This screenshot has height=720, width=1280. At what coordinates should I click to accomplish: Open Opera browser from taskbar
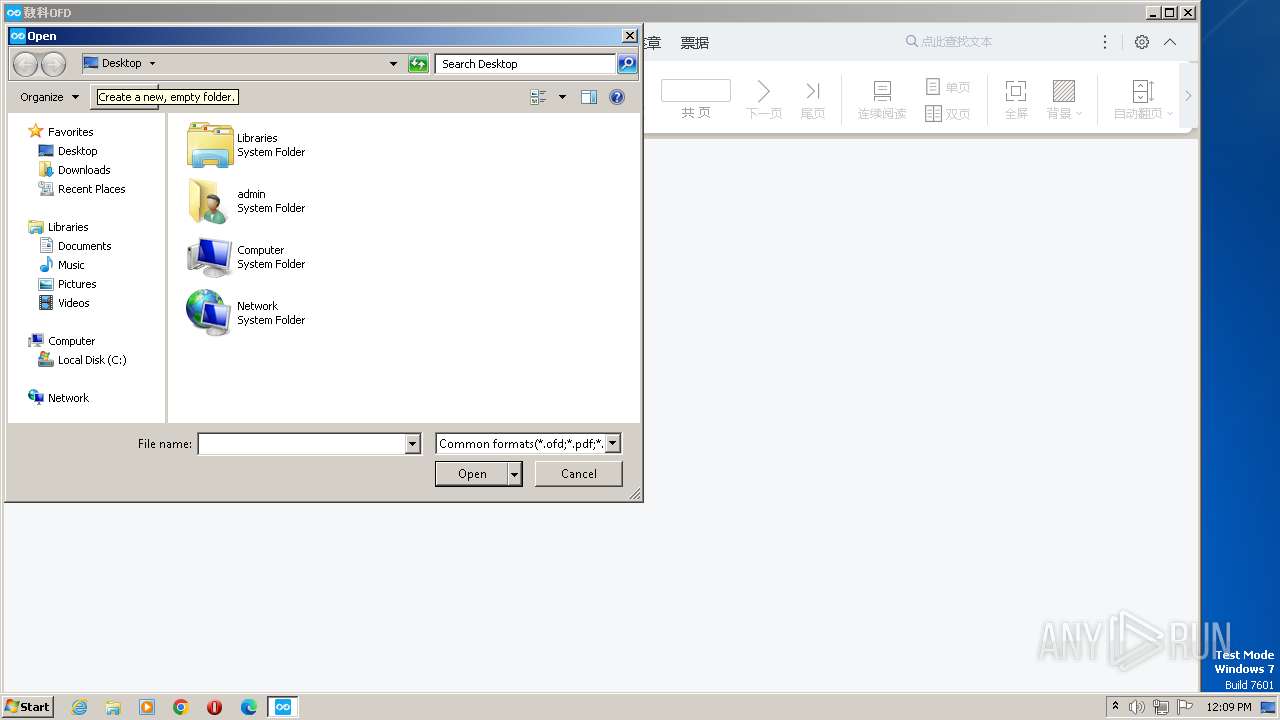click(215, 707)
